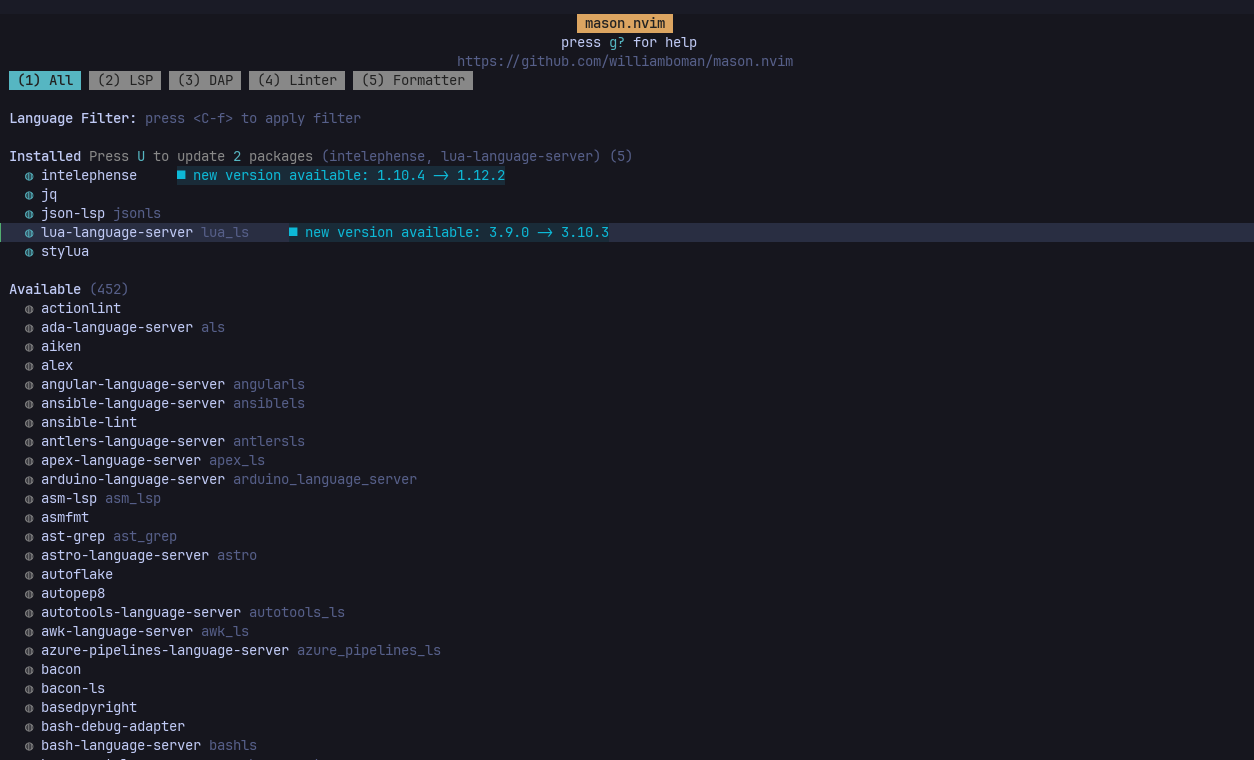Click the update square icon on lua-language-server row
Image resolution: width=1254 pixels, height=760 pixels.
[293, 232]
